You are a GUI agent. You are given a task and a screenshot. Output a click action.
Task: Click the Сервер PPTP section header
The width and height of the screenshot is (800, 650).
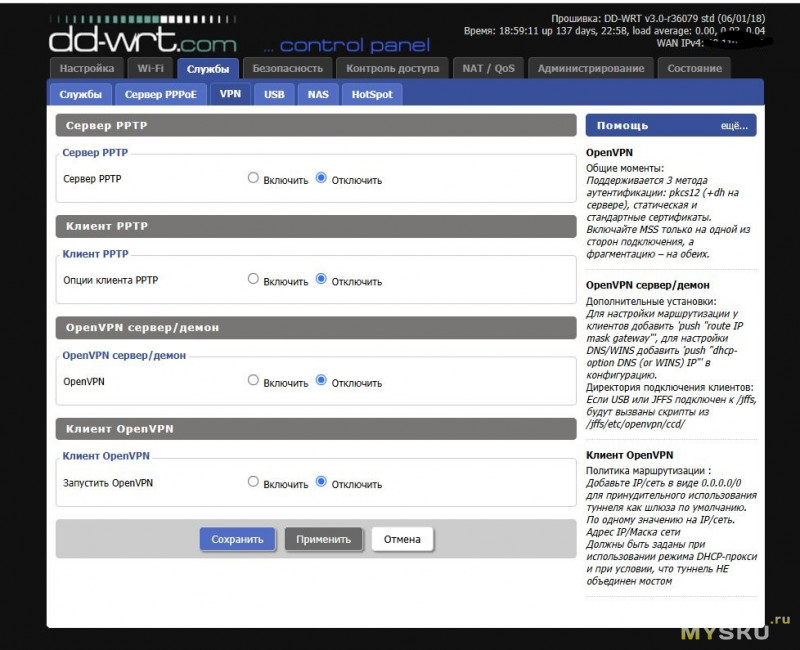tap(316, 126)
